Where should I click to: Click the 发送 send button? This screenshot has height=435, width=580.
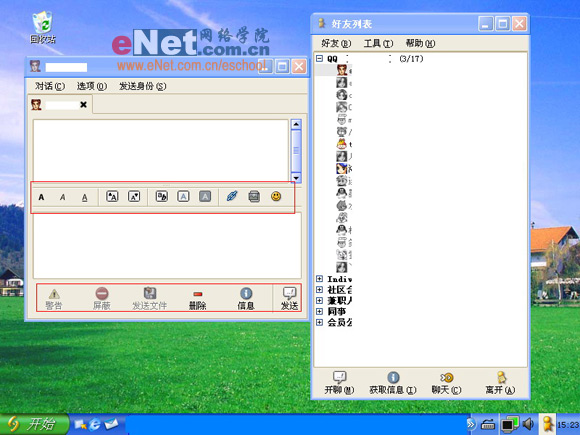click(289, 299)
